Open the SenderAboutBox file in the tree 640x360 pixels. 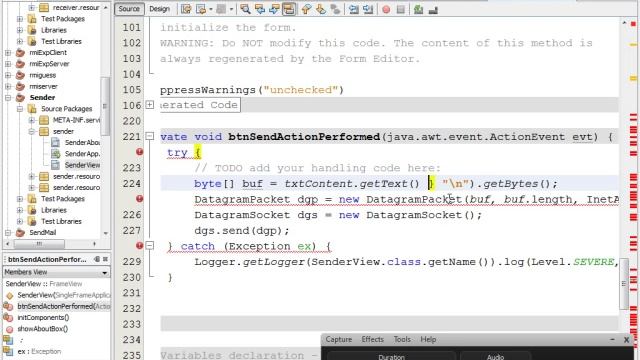pyautogui.click(x=82, y=142)
